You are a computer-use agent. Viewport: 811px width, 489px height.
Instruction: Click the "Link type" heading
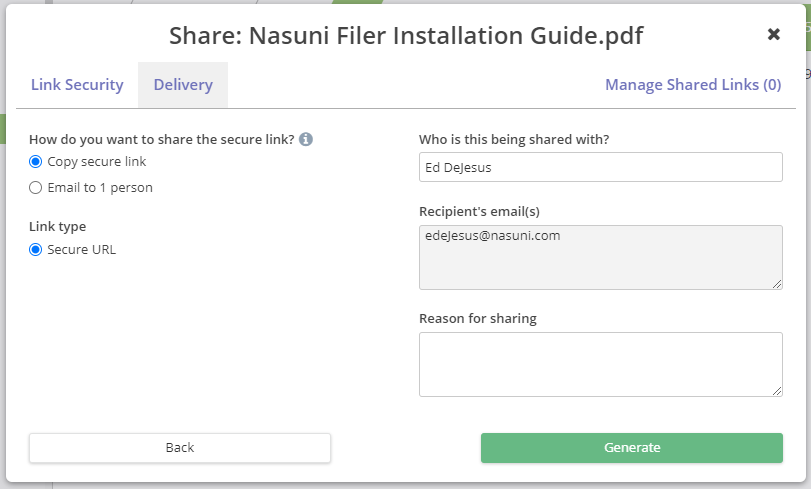(x=58, y=227)
